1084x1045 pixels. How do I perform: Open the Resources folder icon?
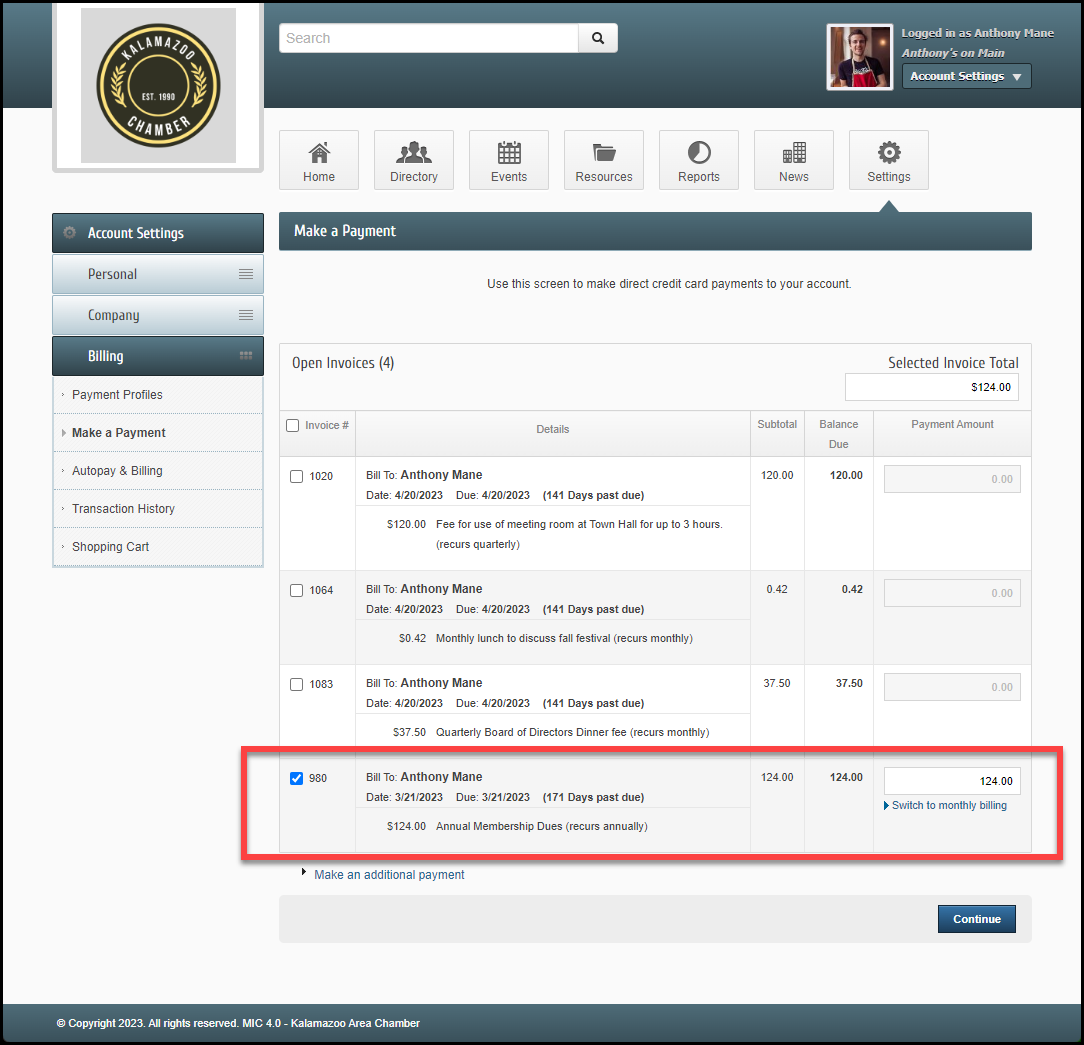tap(604, 153)
